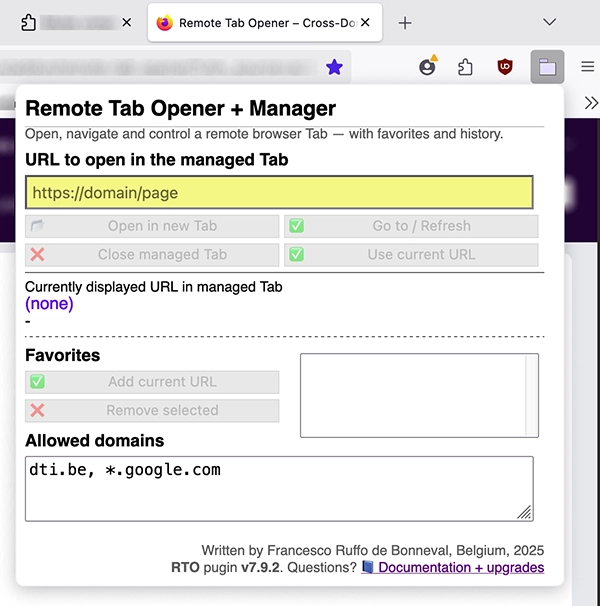This screenshot has height=606, width=600.
Task: Click the Go to / Refresh button
Action: point(411,226)
